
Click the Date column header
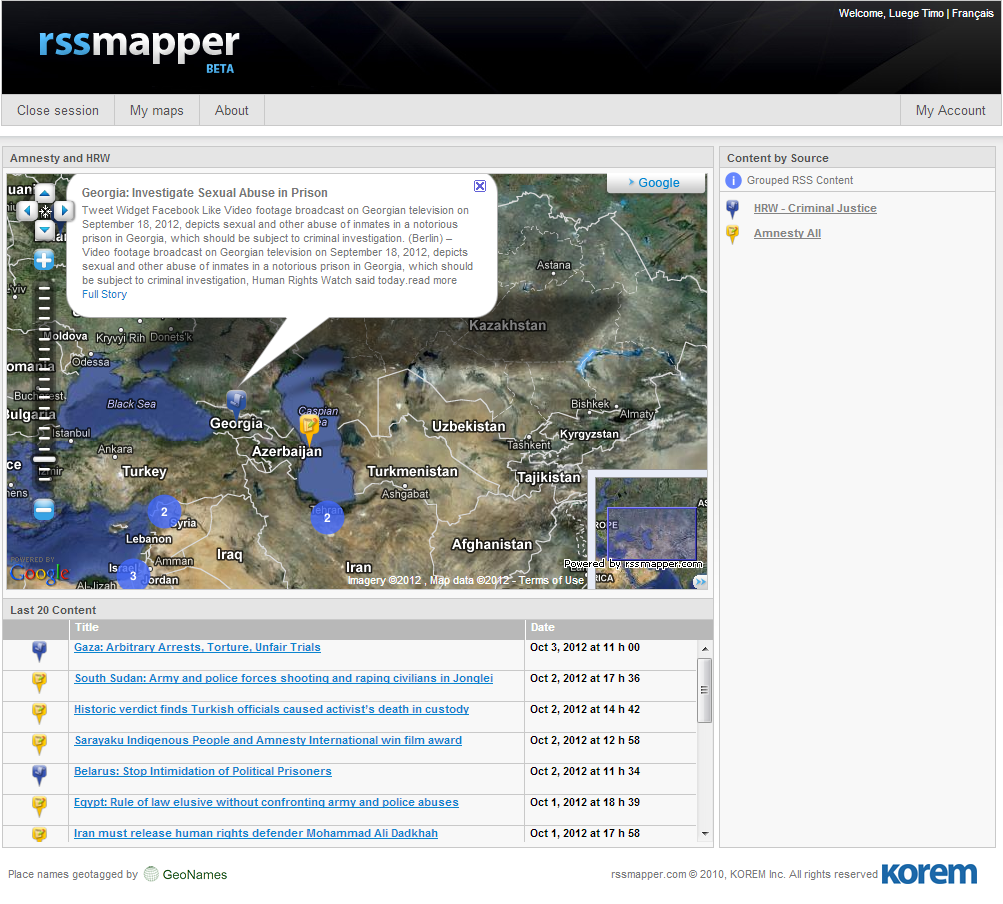point(619,628)
